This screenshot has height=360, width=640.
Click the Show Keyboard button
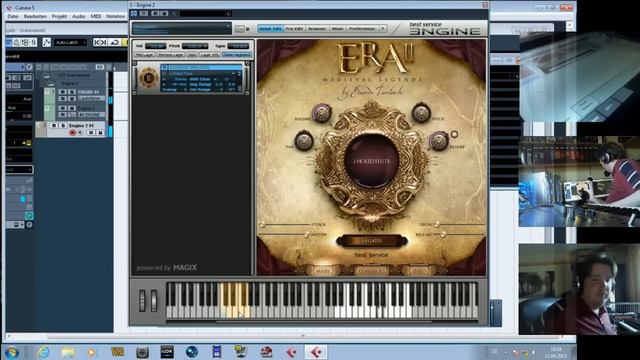pos(237,55)
